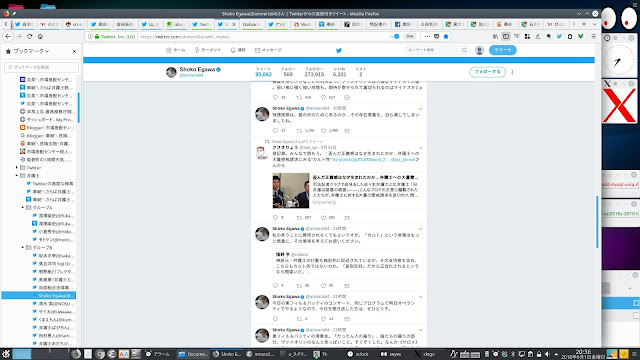Open the list-all-tabs dropdown arrow

pos(594,24)
